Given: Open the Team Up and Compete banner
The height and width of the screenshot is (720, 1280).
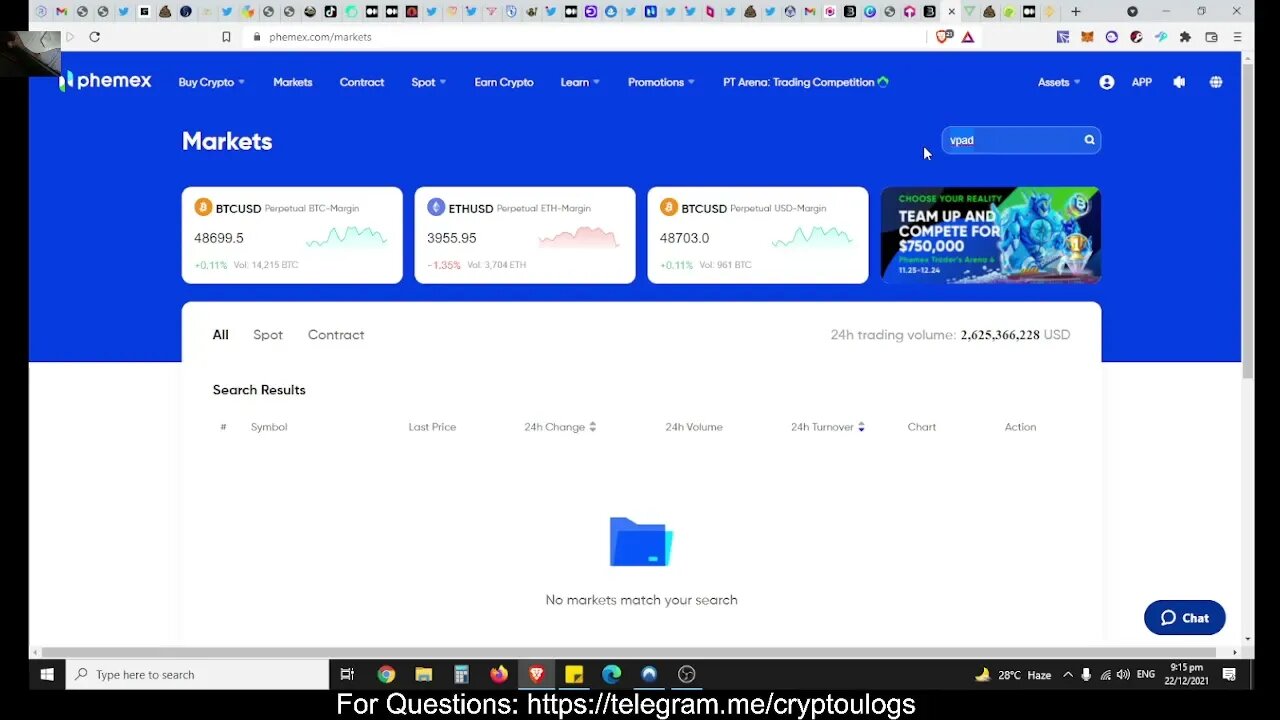Looking at the screenshot, I should point(991,235).
